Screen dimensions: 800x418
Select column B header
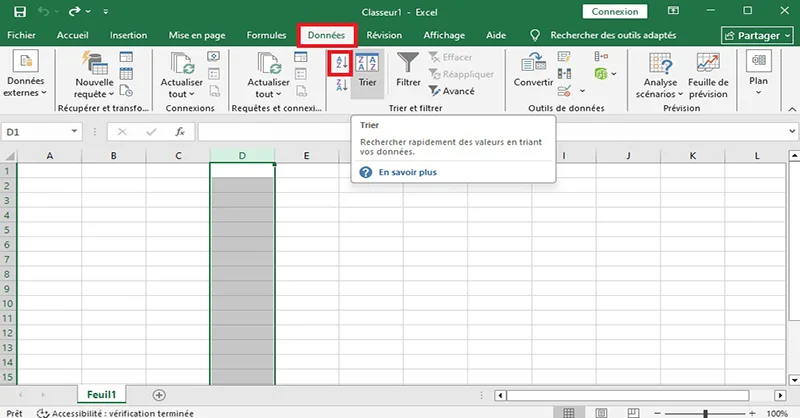click(114, 156)
